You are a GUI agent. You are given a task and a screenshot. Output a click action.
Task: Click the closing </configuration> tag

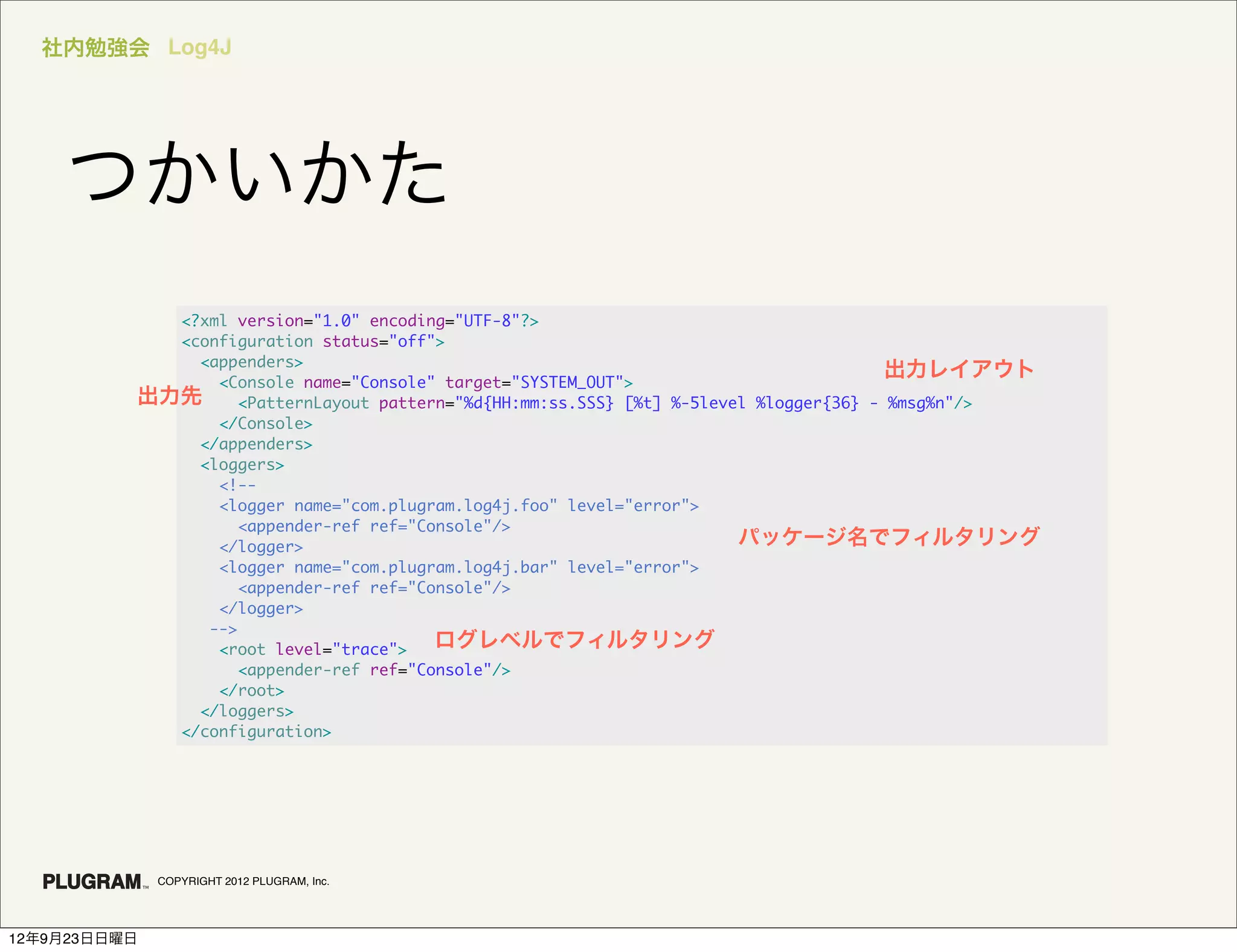coord(257,732)
